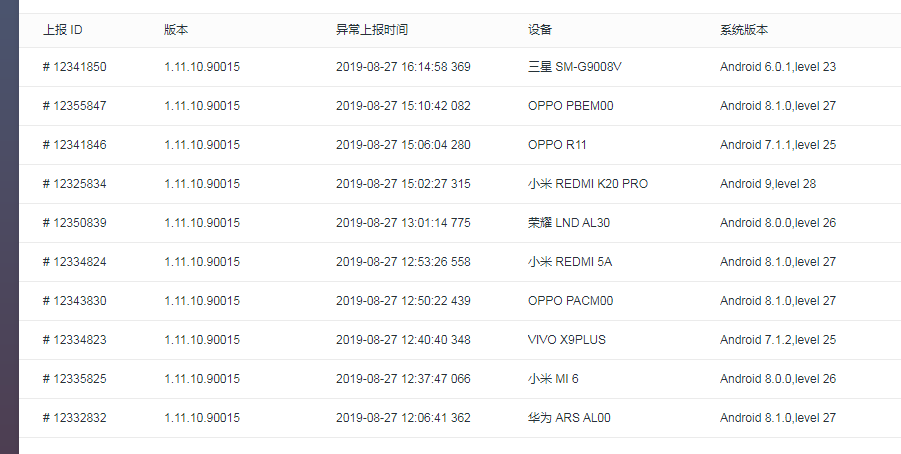Open version link for report 12341850
The image size is (901, 454).
[202, 67]
